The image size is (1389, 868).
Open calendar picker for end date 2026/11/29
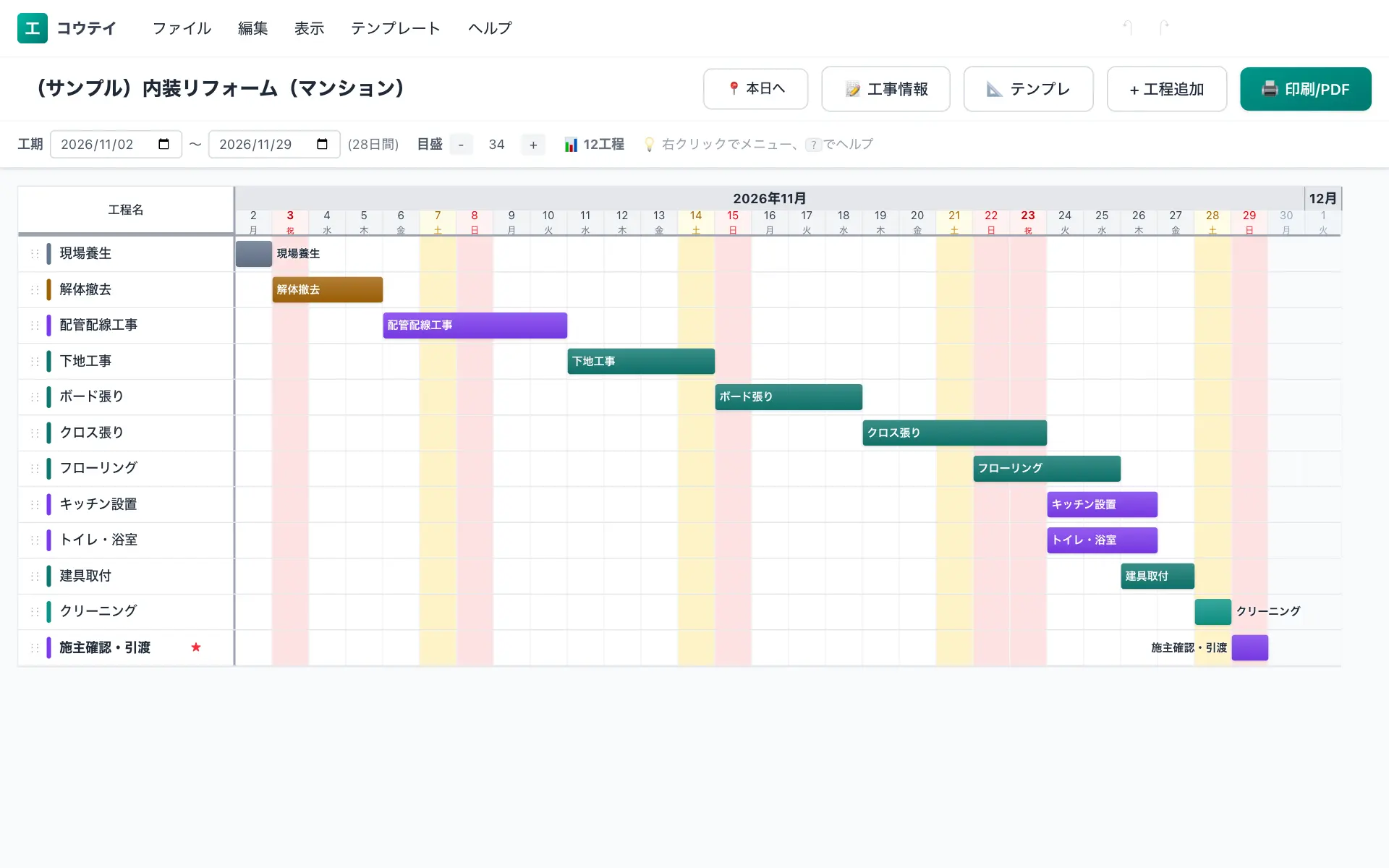tap(323, 144)
